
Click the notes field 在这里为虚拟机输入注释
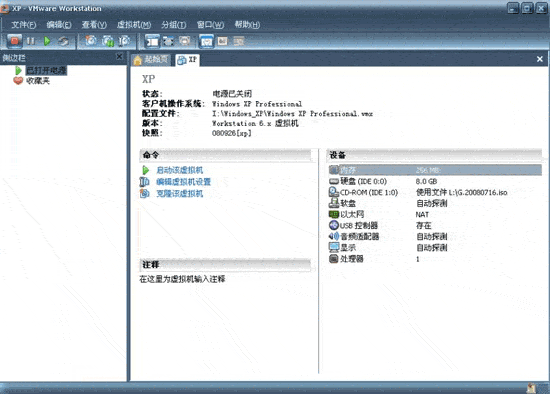[x=182, y=279]
